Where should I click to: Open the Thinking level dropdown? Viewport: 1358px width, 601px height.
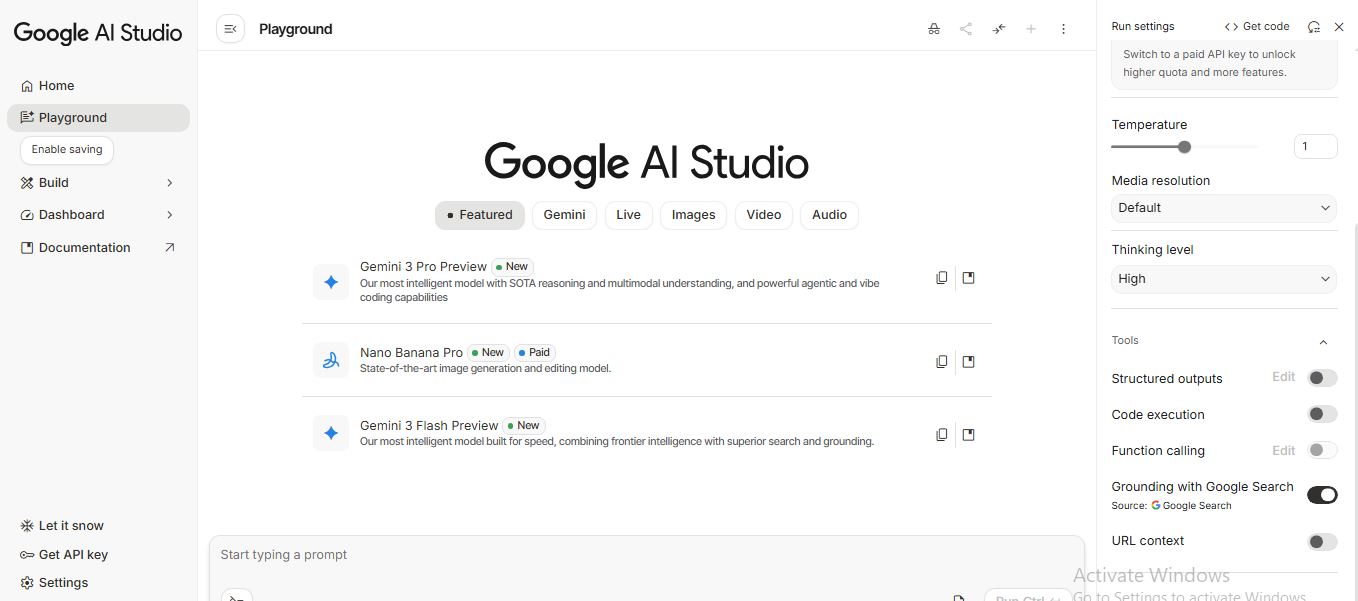click(x=1224, y=279)
